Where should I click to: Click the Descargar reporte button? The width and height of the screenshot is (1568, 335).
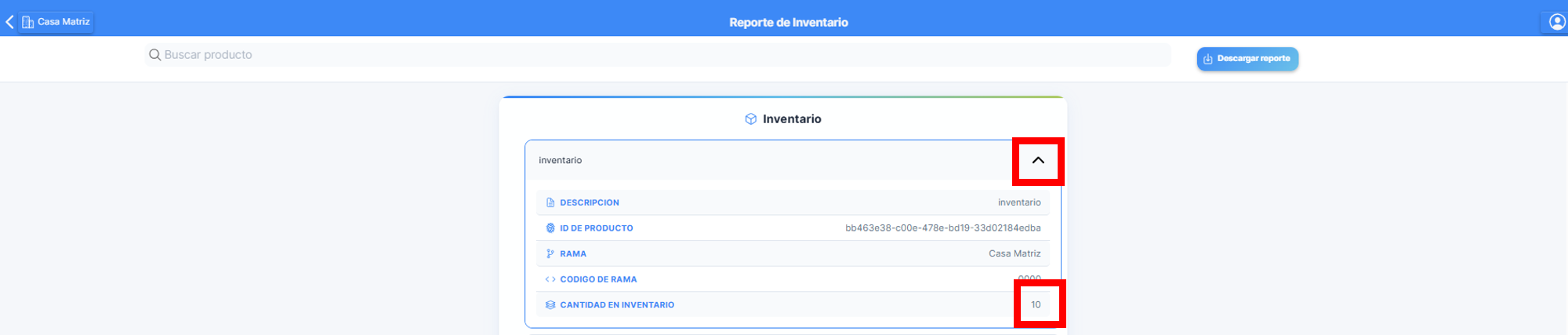click(1247, 59)
